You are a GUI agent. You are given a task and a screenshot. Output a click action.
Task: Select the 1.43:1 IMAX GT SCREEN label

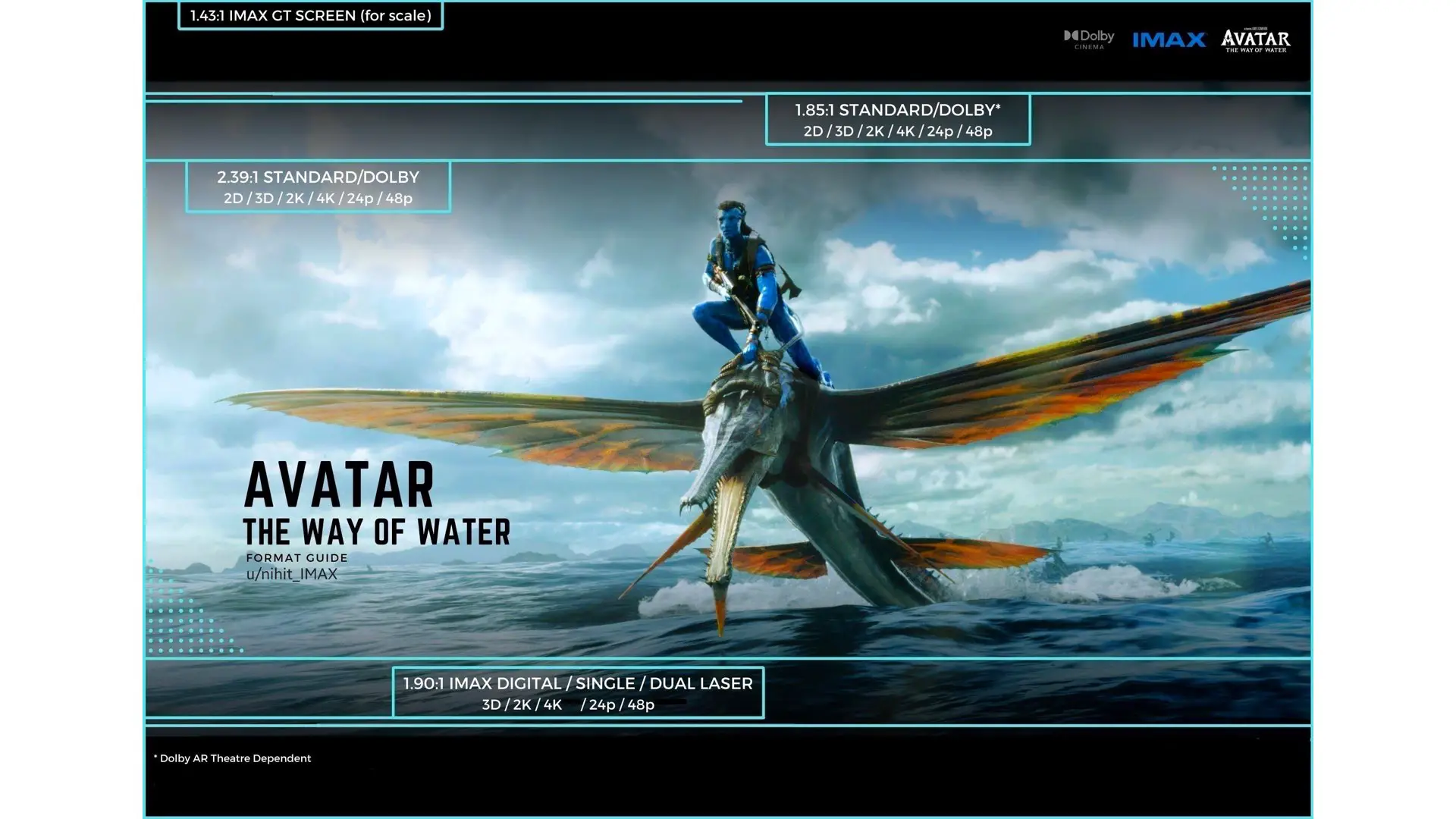click(x=310, y=16)
